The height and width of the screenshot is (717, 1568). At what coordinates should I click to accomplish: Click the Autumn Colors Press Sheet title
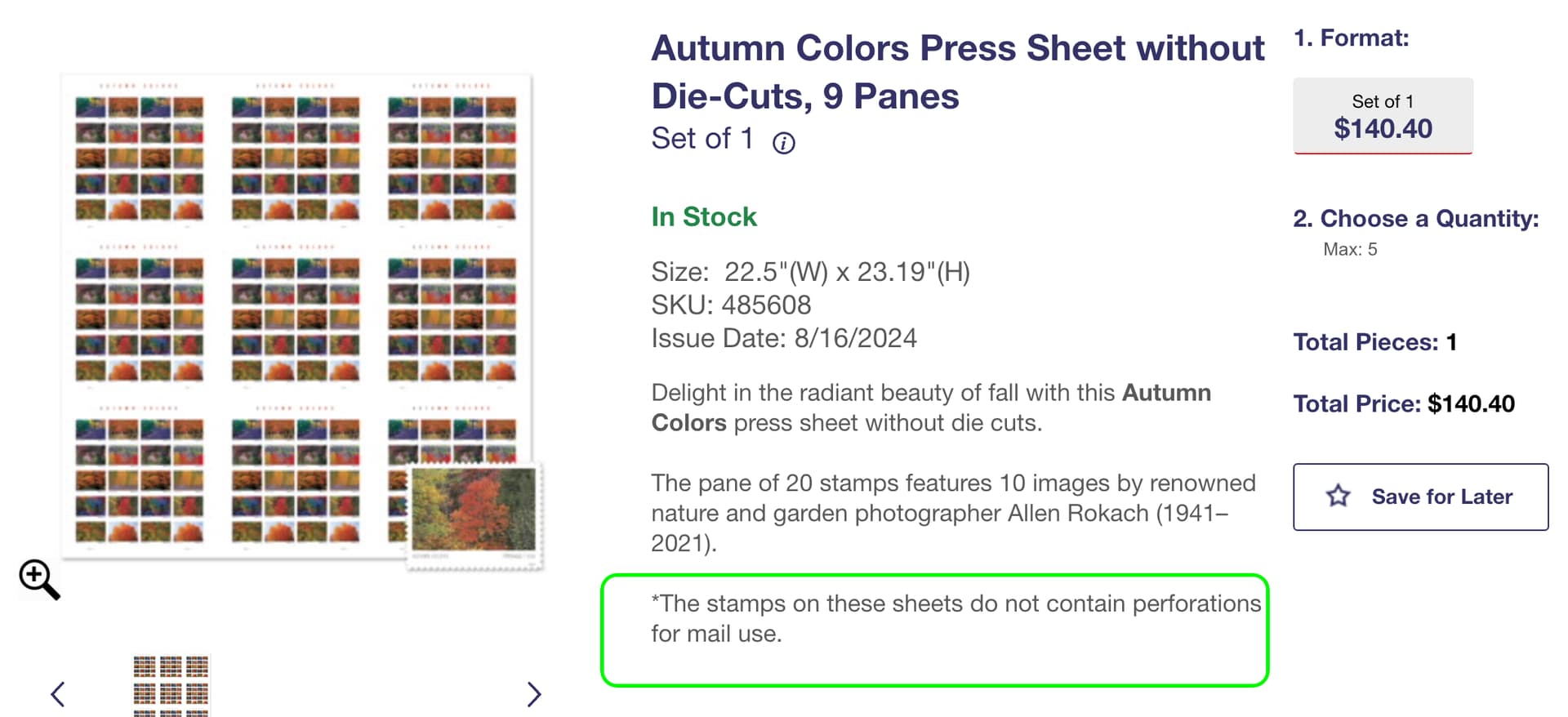[957, 72]
